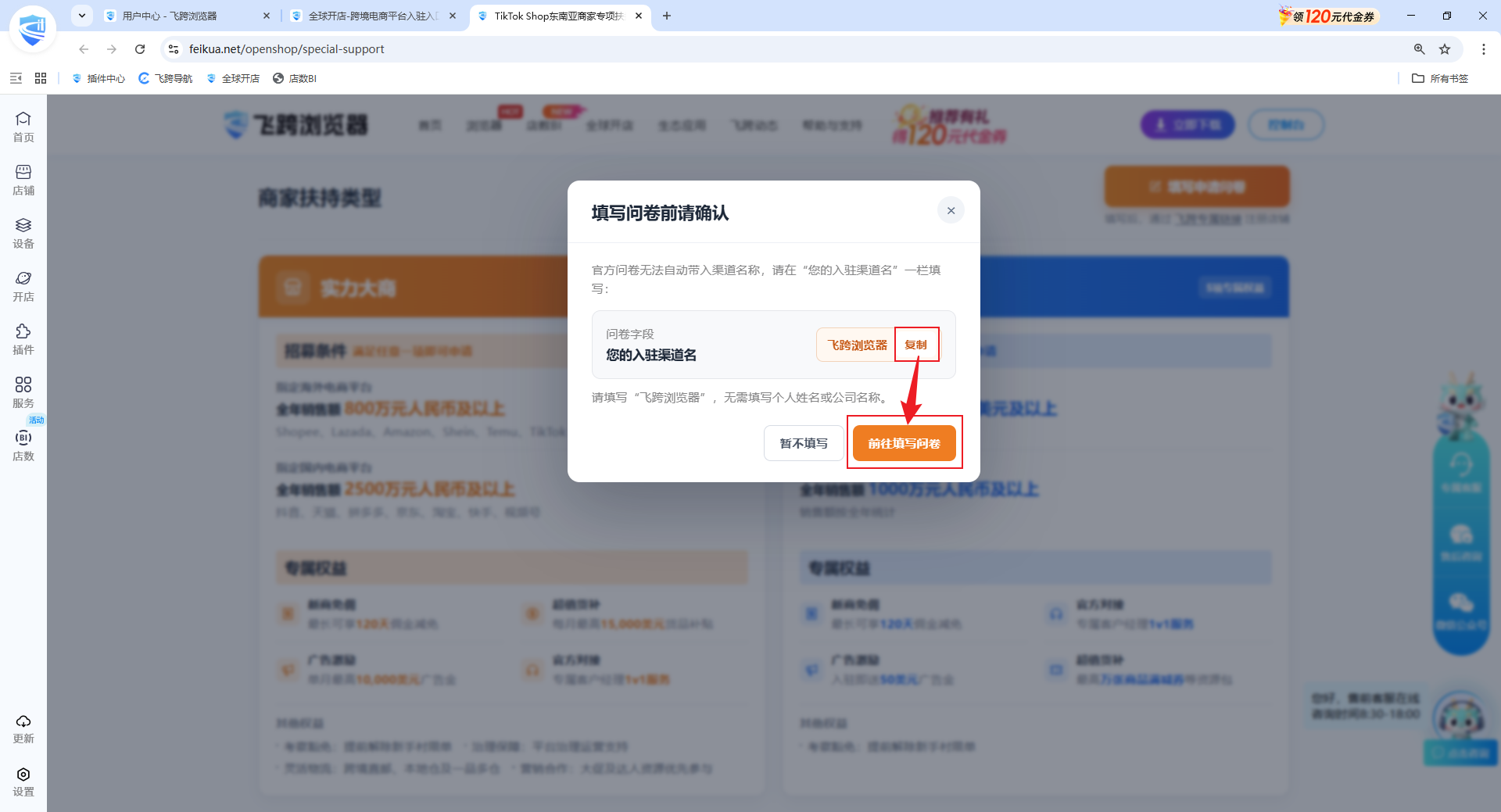This screenshot has width=1501, height=812.
Task: Open 服务 in the left sidebar
Action: click(x=23, y=392)
